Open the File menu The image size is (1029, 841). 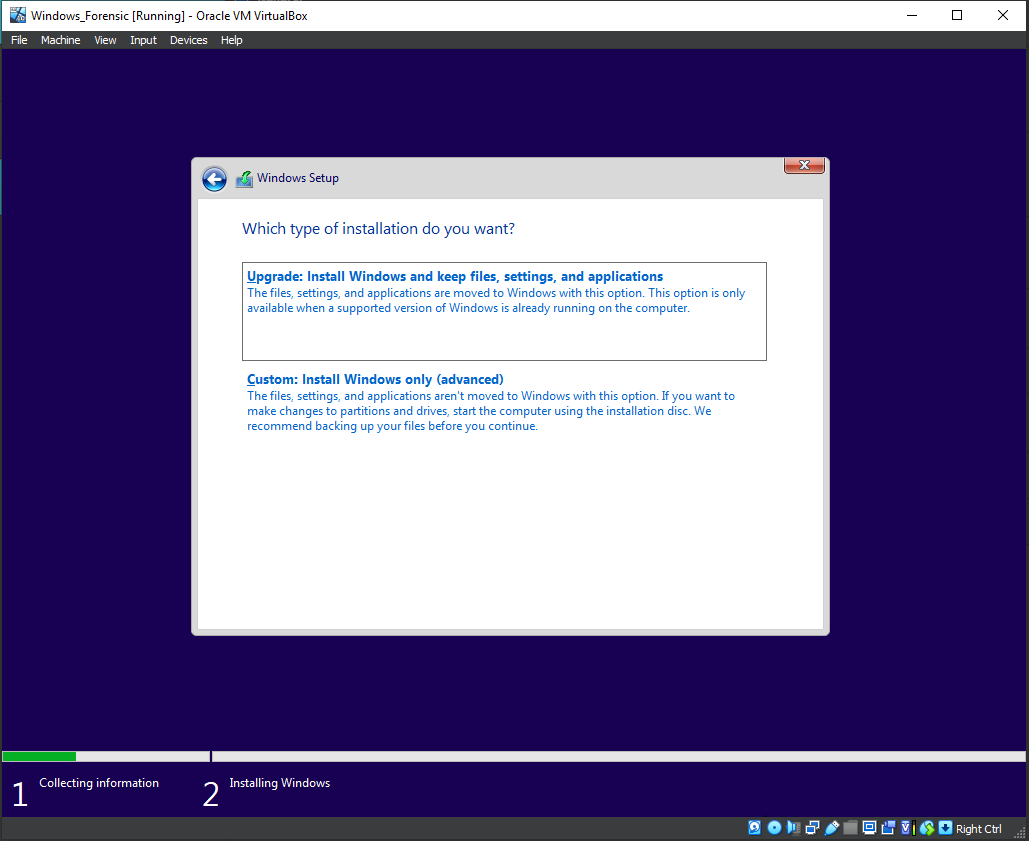(19, 40)
